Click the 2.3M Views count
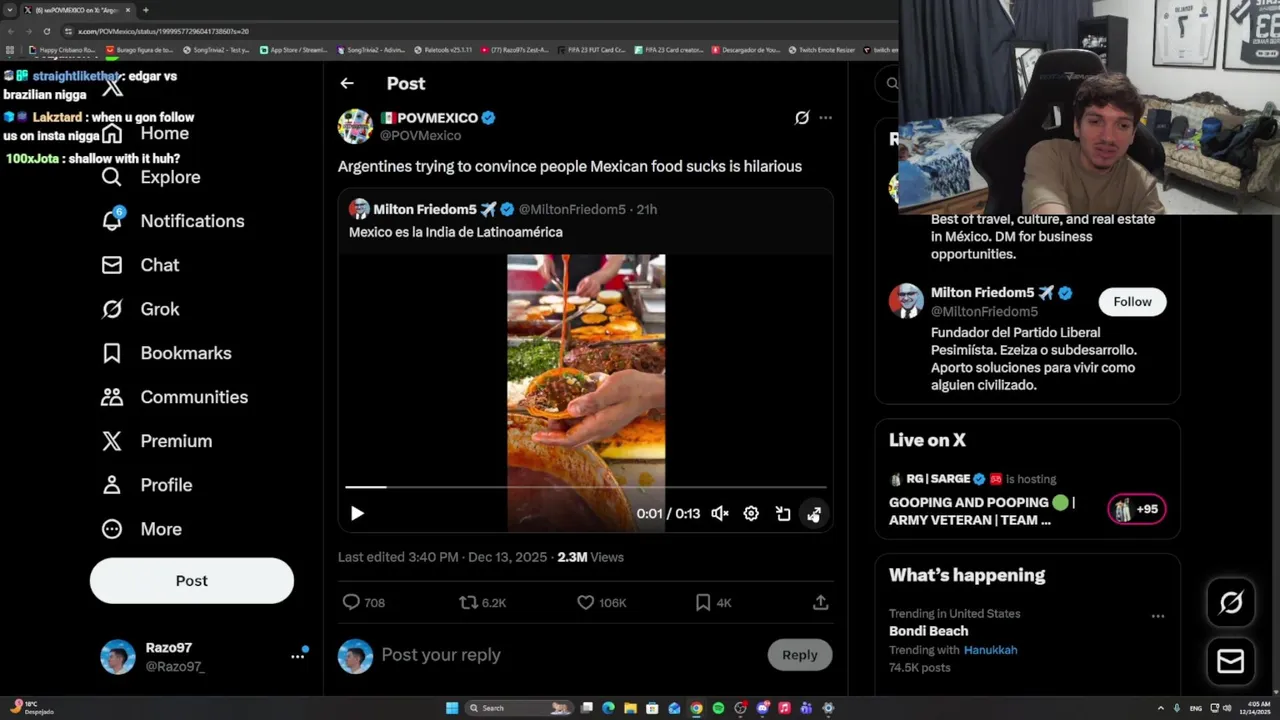This screenshot has width=1280, height=720. [590, 557]
